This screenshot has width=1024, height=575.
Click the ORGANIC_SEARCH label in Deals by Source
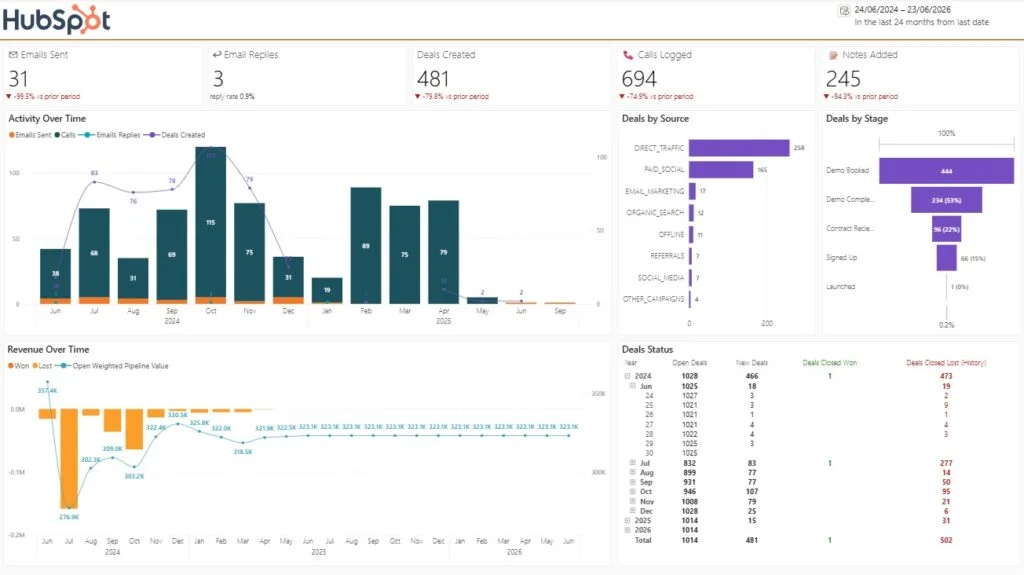[x=655, y=213]
